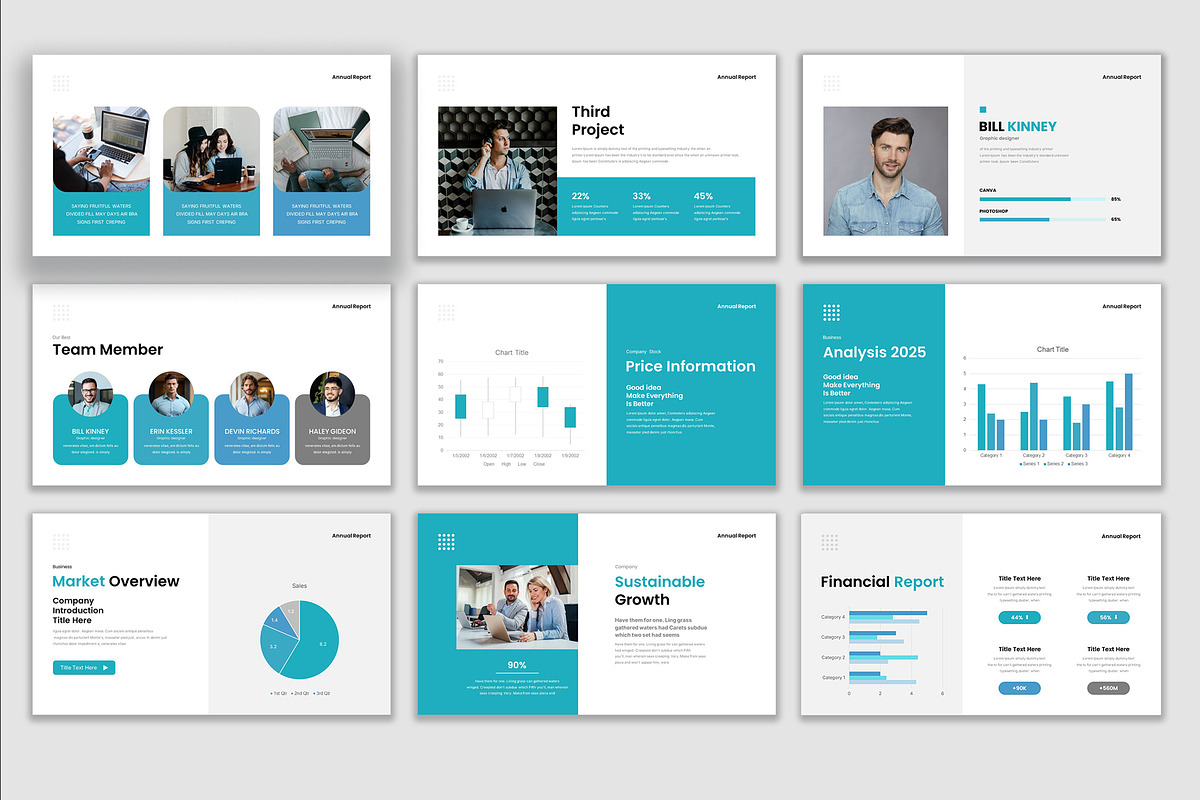Click the candlestick chart on Price Information slide
The height and width of the screenshot is (800, 1200).
[511, 407]
